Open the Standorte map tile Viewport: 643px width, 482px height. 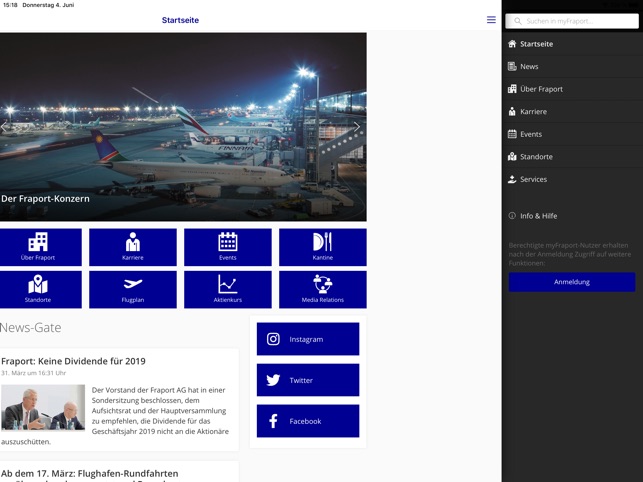[x=40, y=289]
